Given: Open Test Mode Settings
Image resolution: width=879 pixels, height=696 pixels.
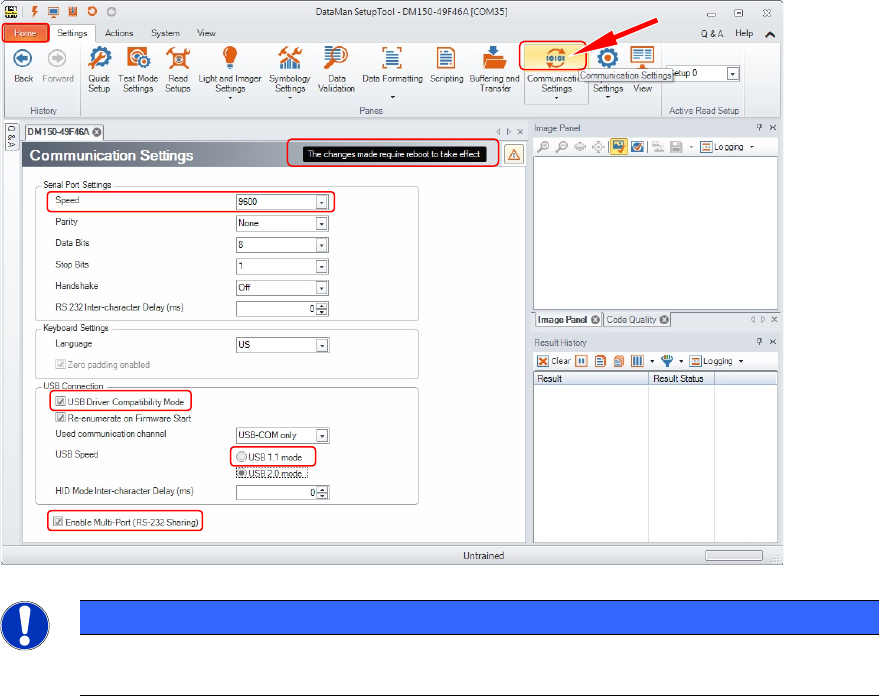Looking at the screenshot, I should click(x=138, y=68).
